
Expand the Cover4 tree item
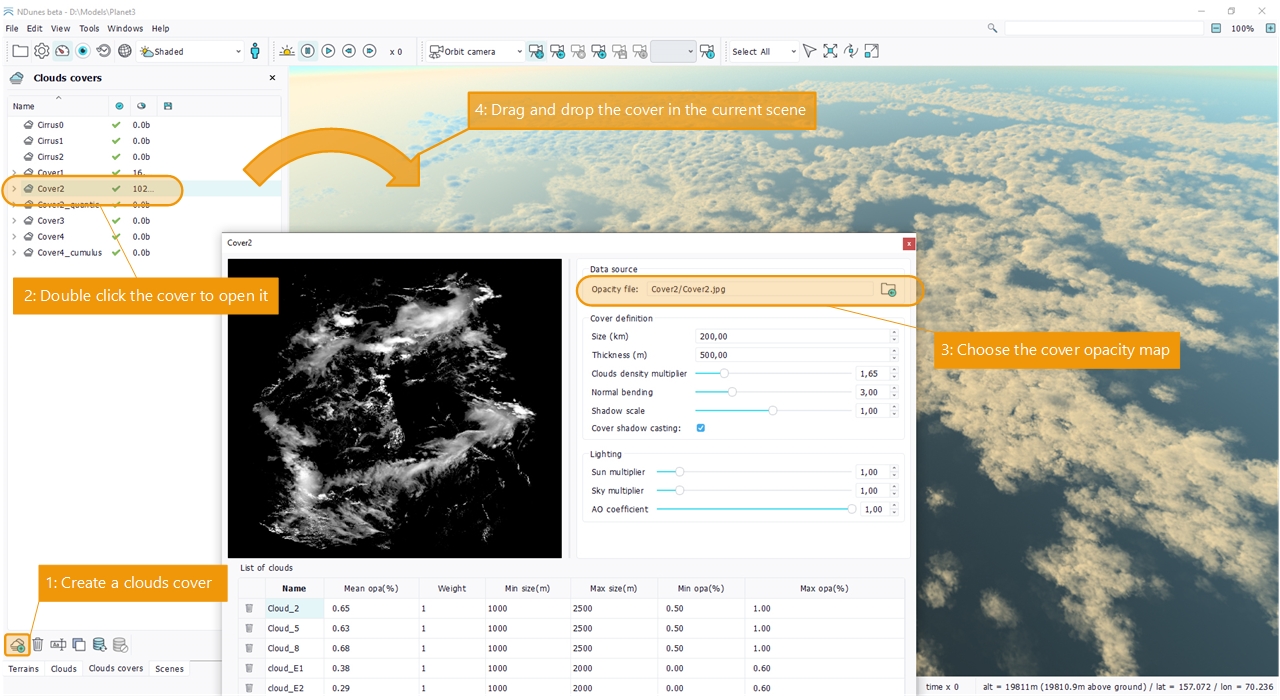14,237
